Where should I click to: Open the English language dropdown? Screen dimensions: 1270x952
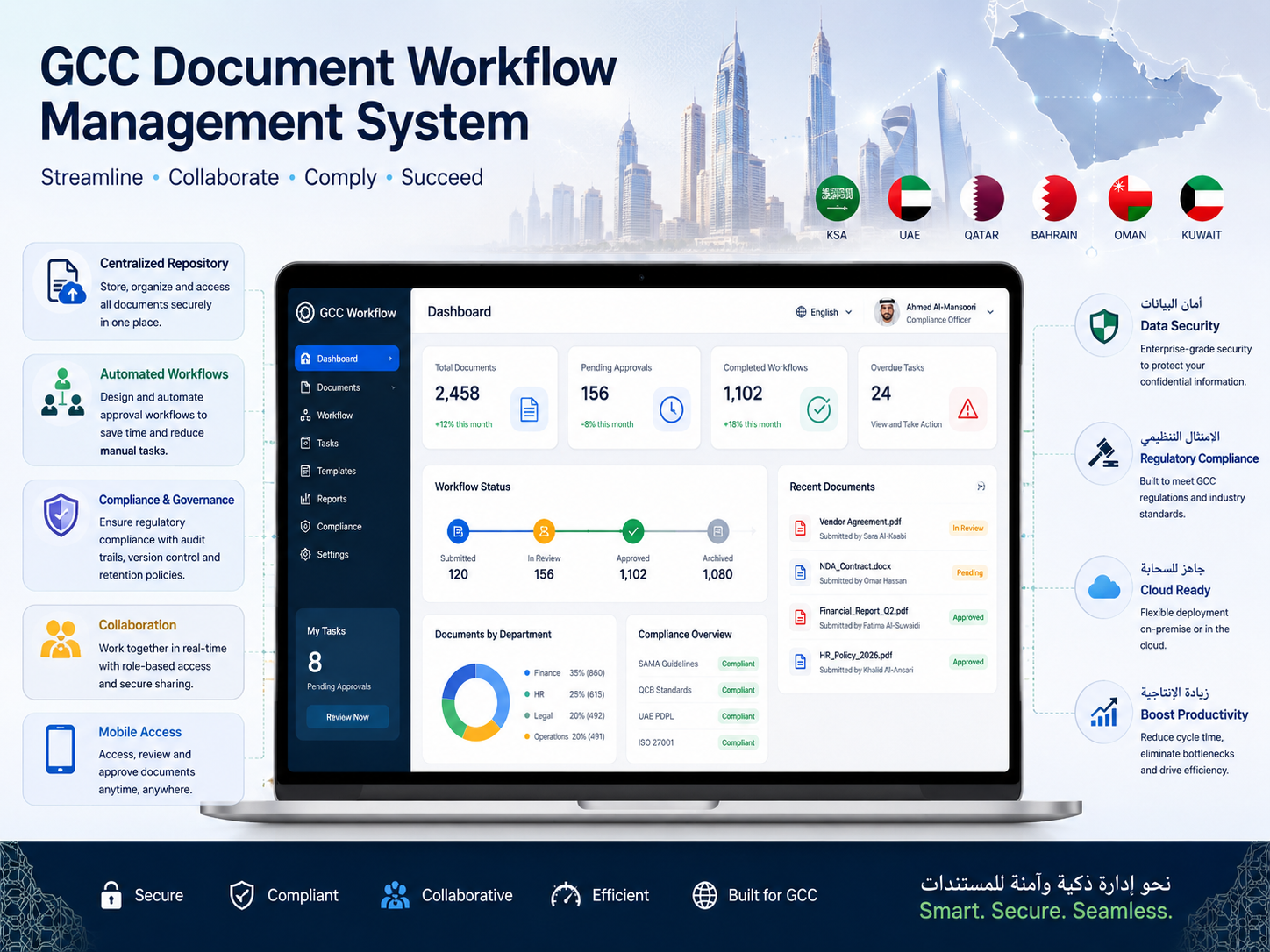[824, 312]
